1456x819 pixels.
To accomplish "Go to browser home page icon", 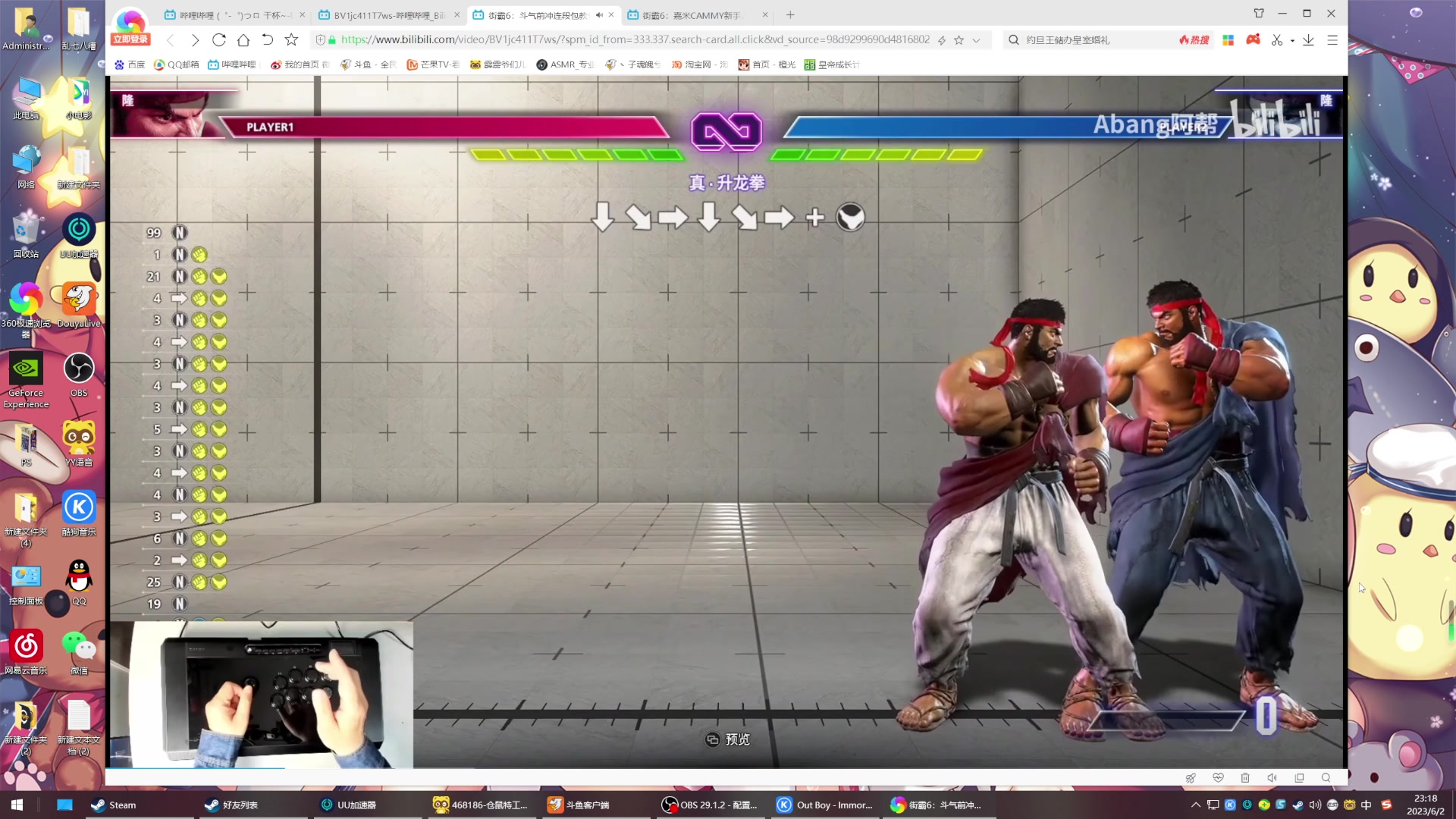I will [243, 40].
